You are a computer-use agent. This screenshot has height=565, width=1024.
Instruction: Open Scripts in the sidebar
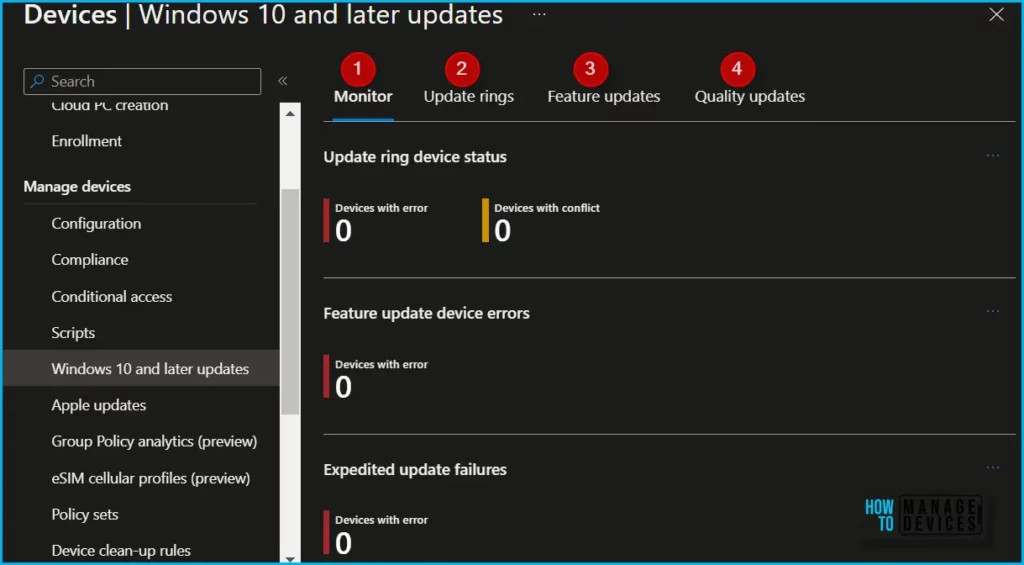pyautogui.click(x=73, y=333)
